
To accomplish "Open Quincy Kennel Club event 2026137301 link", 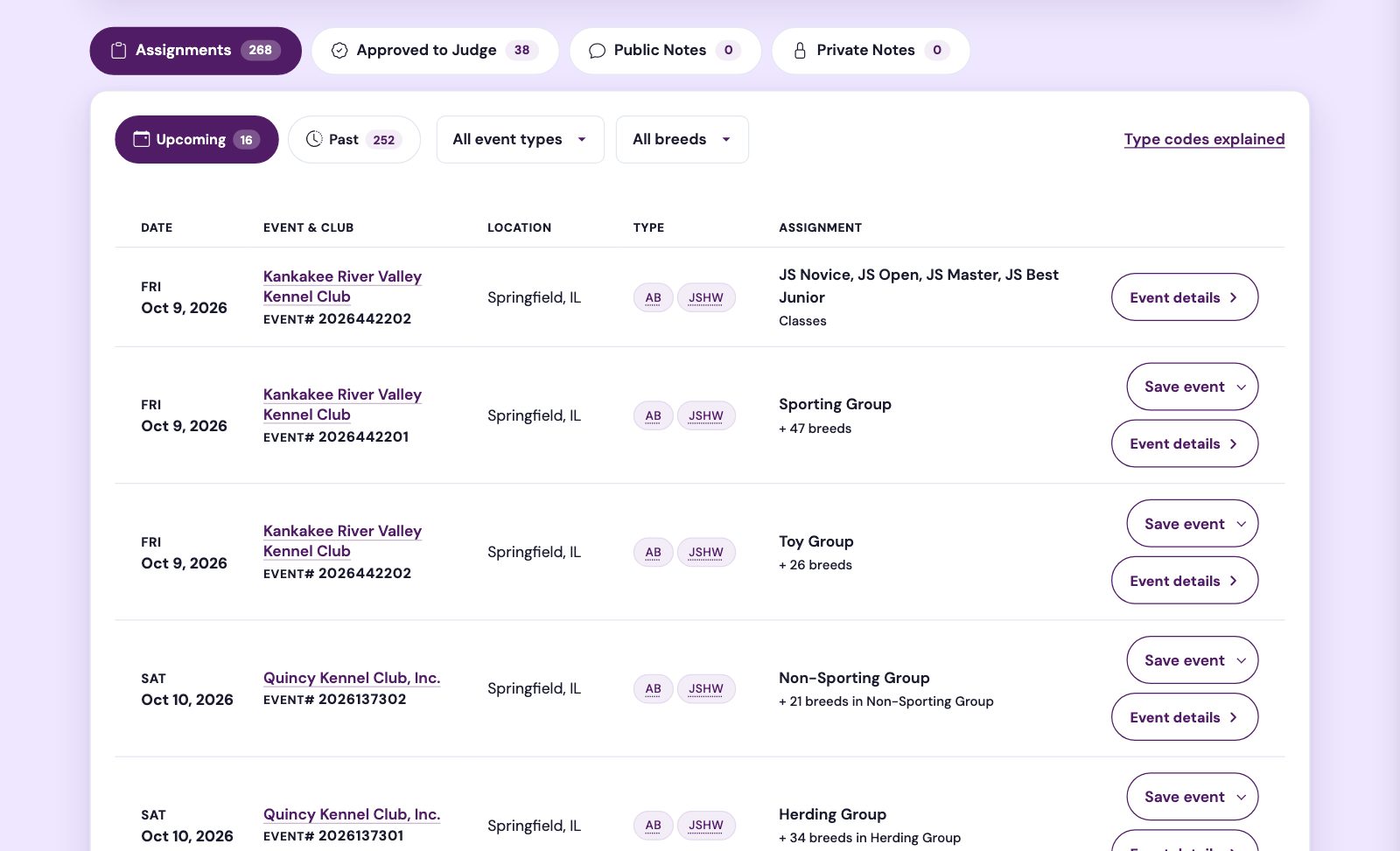I will (x=352, y=814).
